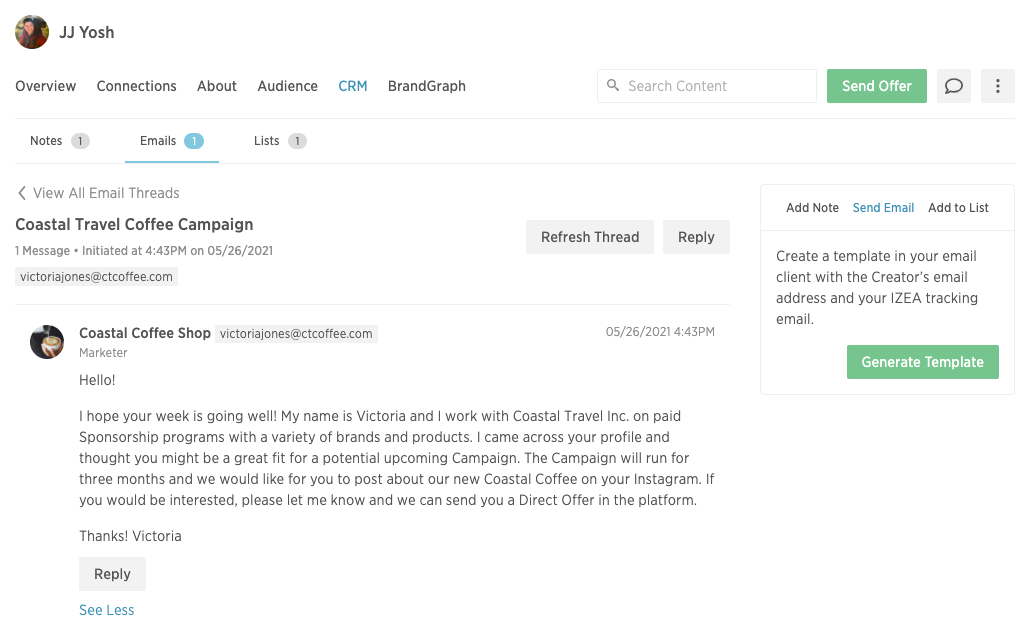The image size is (1033, 631).
Task: Click the Search Content field
Action: [x=706, y=86]
